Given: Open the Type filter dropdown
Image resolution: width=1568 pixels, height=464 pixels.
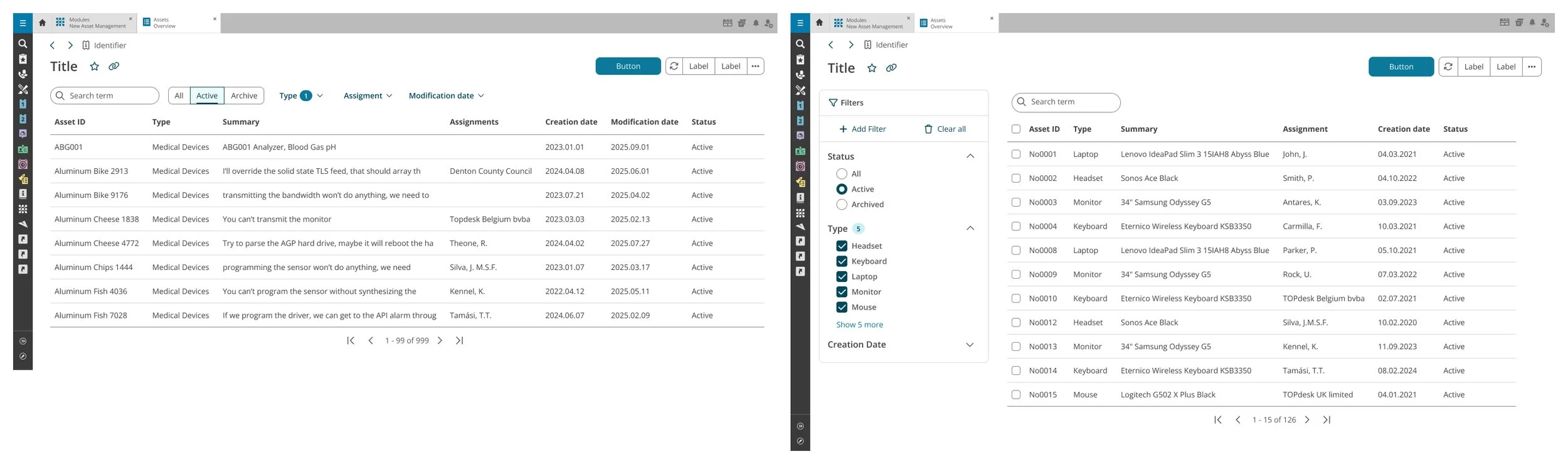Looking at the screenshot, I should [x=301, y=95].
